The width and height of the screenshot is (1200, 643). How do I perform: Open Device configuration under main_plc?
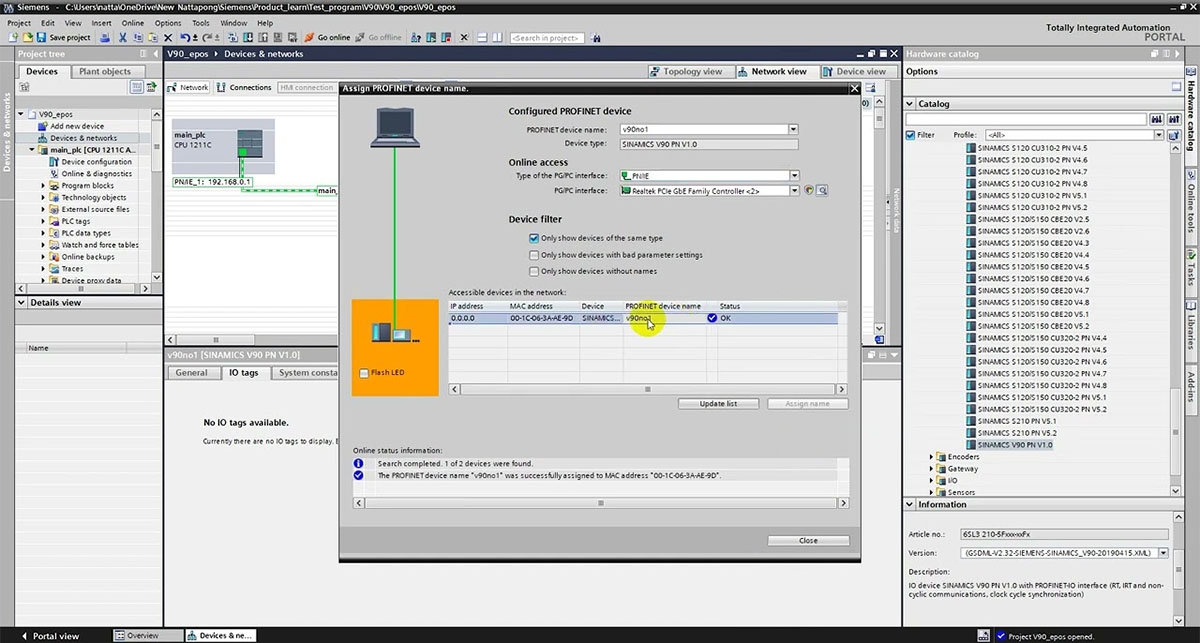click(96, 162)
